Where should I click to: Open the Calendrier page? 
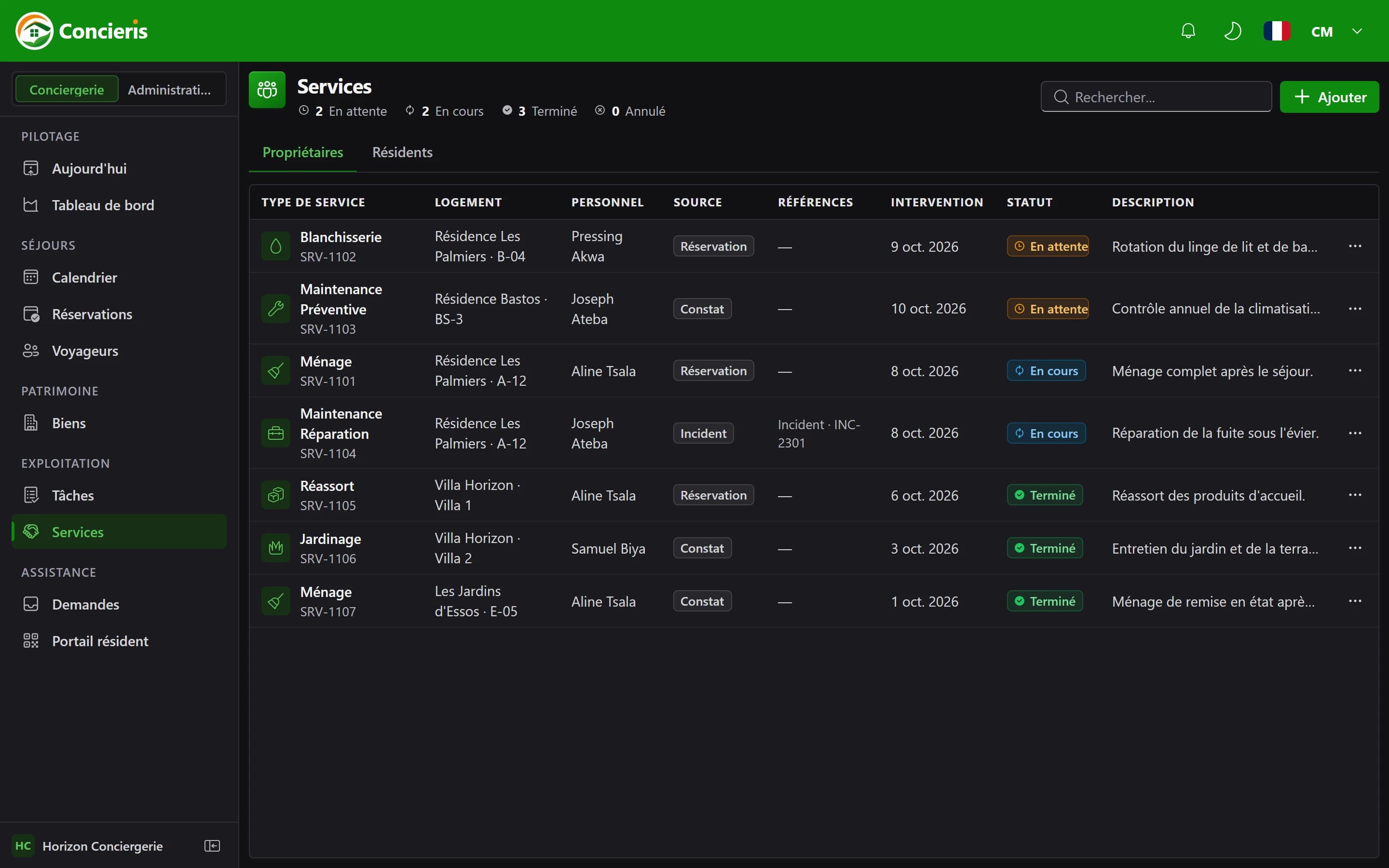[x=120, y=277]
